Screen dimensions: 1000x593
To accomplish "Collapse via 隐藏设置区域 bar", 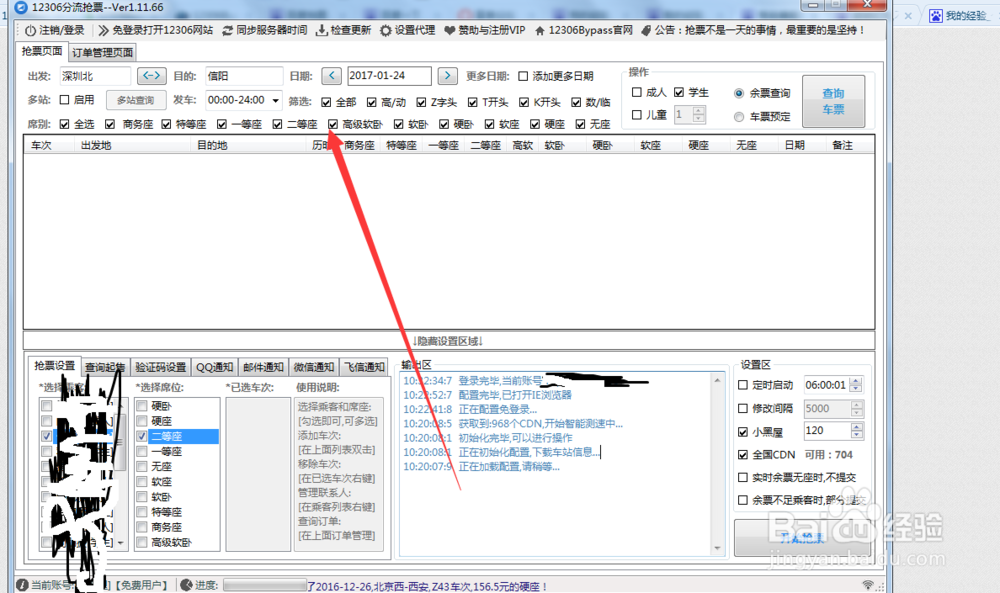I will 448,340.
